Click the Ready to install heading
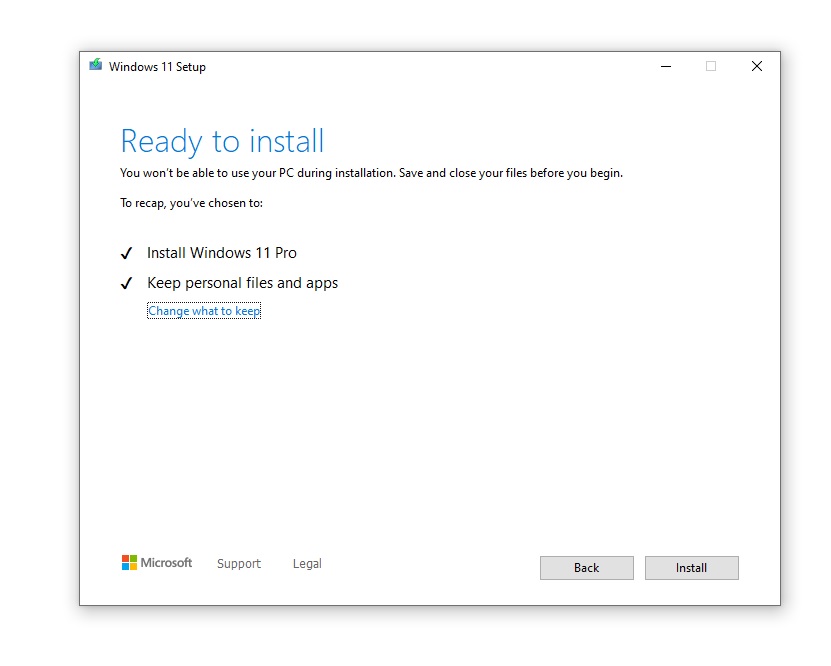The image size is (831, 666). pos(222,141)
